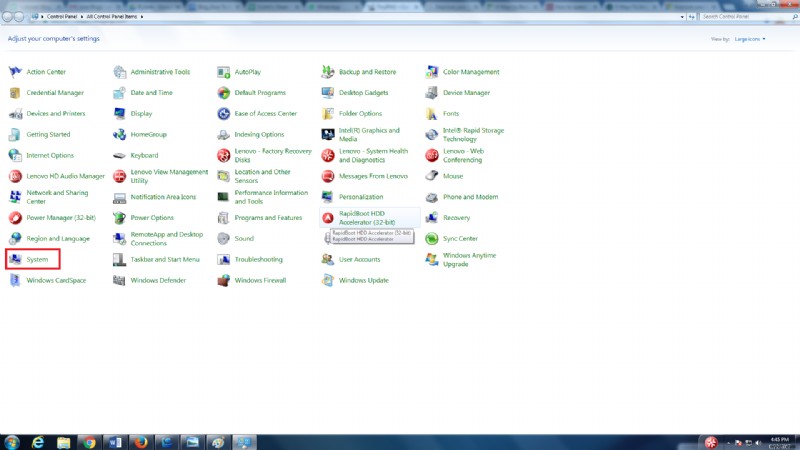The height and width of the screenshot is (450, 800).
Task: Open RemoteApp and Desktop Connections link
Action: pyautogui.click(x=167, y=239)
